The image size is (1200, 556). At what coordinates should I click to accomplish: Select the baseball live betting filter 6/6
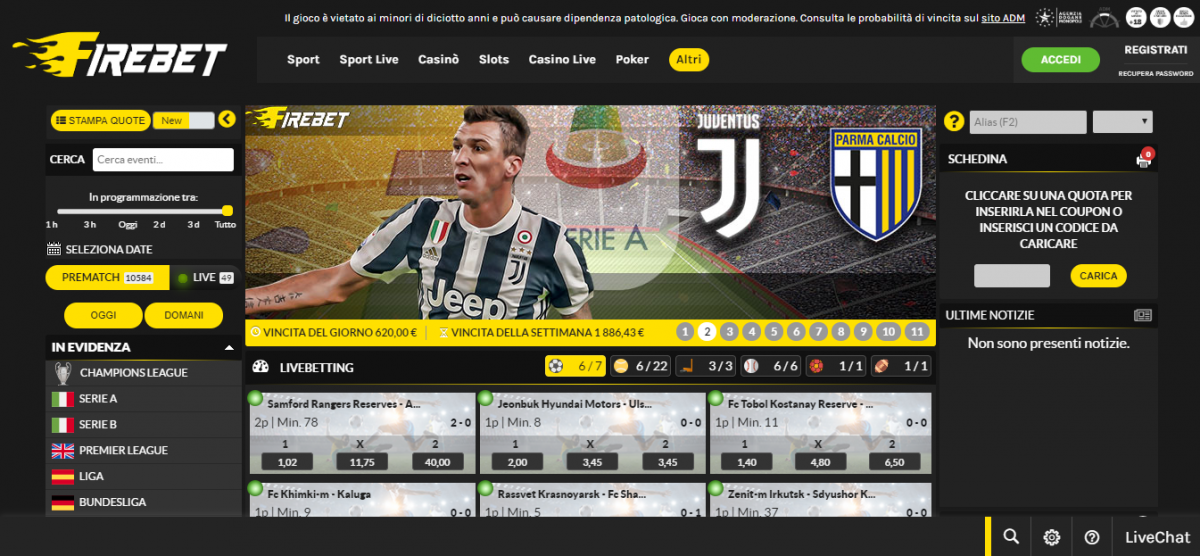tap(771, 366)
